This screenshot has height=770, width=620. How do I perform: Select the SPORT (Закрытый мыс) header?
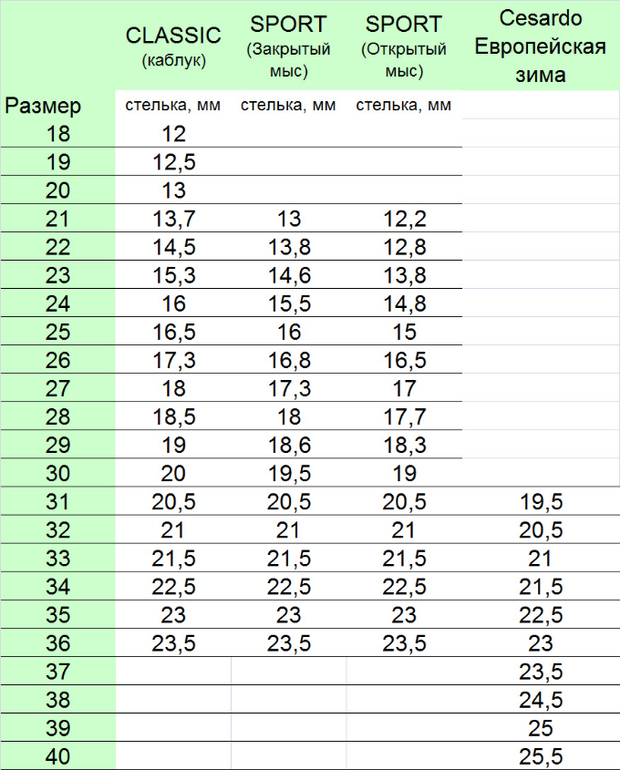(288, 47)
